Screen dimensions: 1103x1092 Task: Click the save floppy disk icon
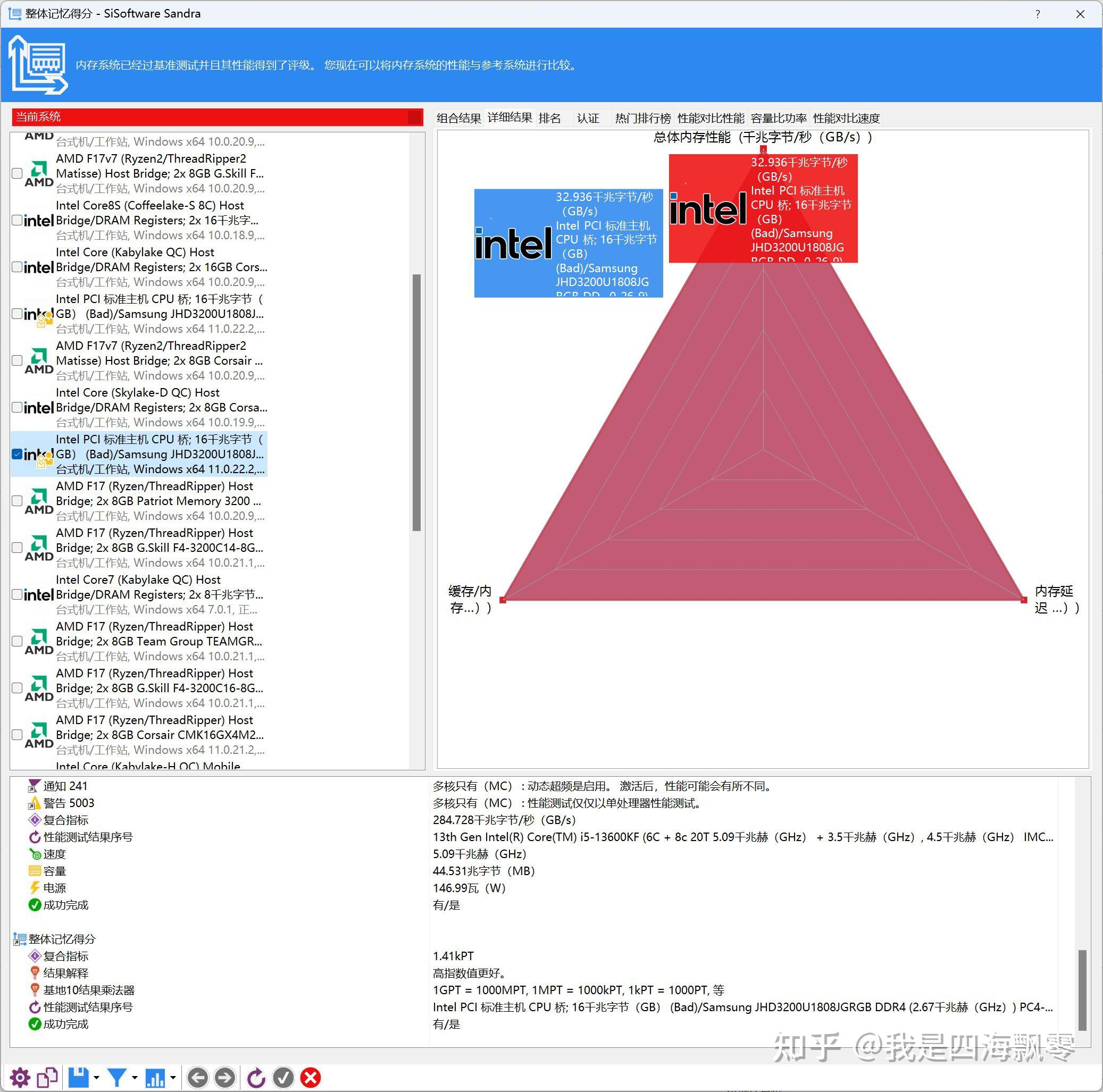point(79,1077)
